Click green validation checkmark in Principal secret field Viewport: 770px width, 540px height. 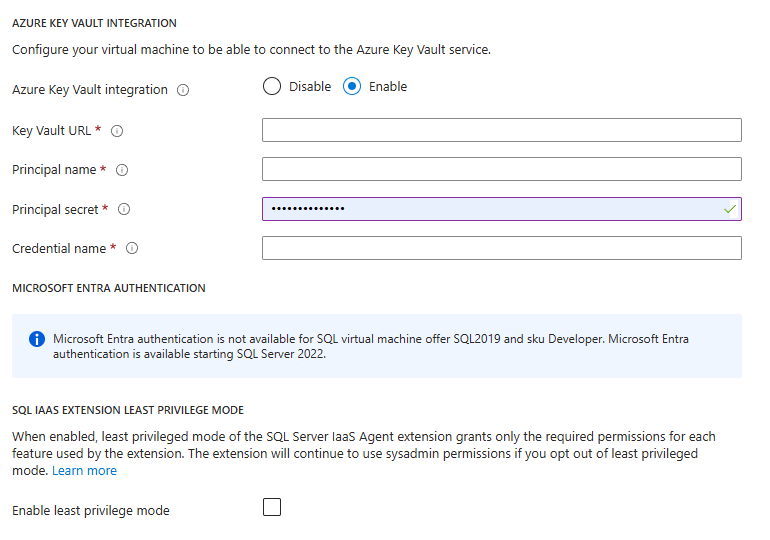coord(730,209)
